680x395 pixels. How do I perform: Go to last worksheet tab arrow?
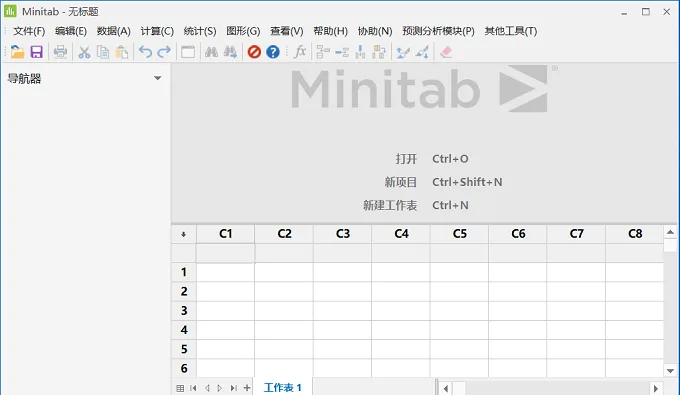(x=234, y=388)
